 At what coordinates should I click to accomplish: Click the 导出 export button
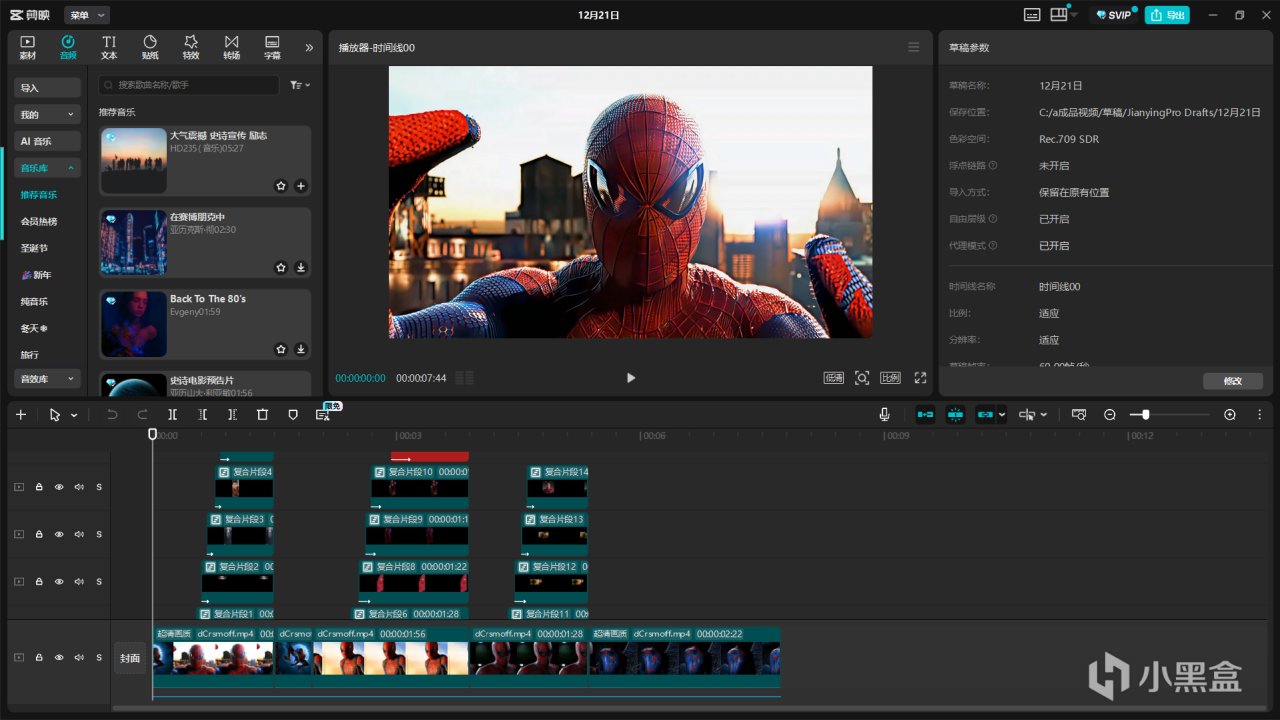(1167, 15)
